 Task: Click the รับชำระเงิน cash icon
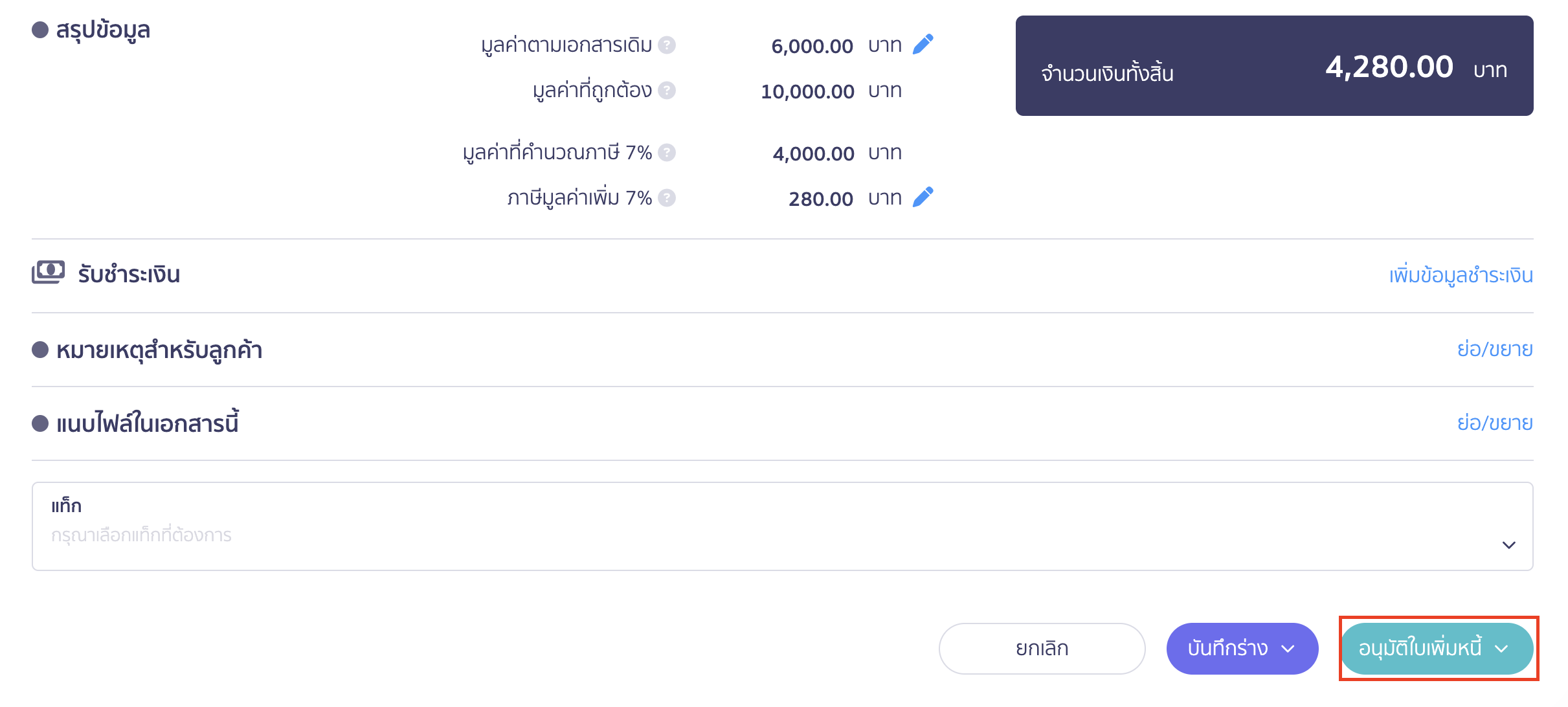click(x=49, y=273)
